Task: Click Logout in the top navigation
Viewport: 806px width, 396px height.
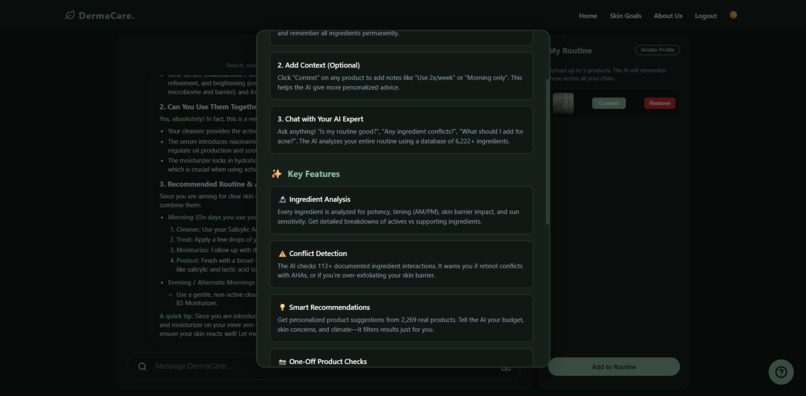Action: (705, 16)
